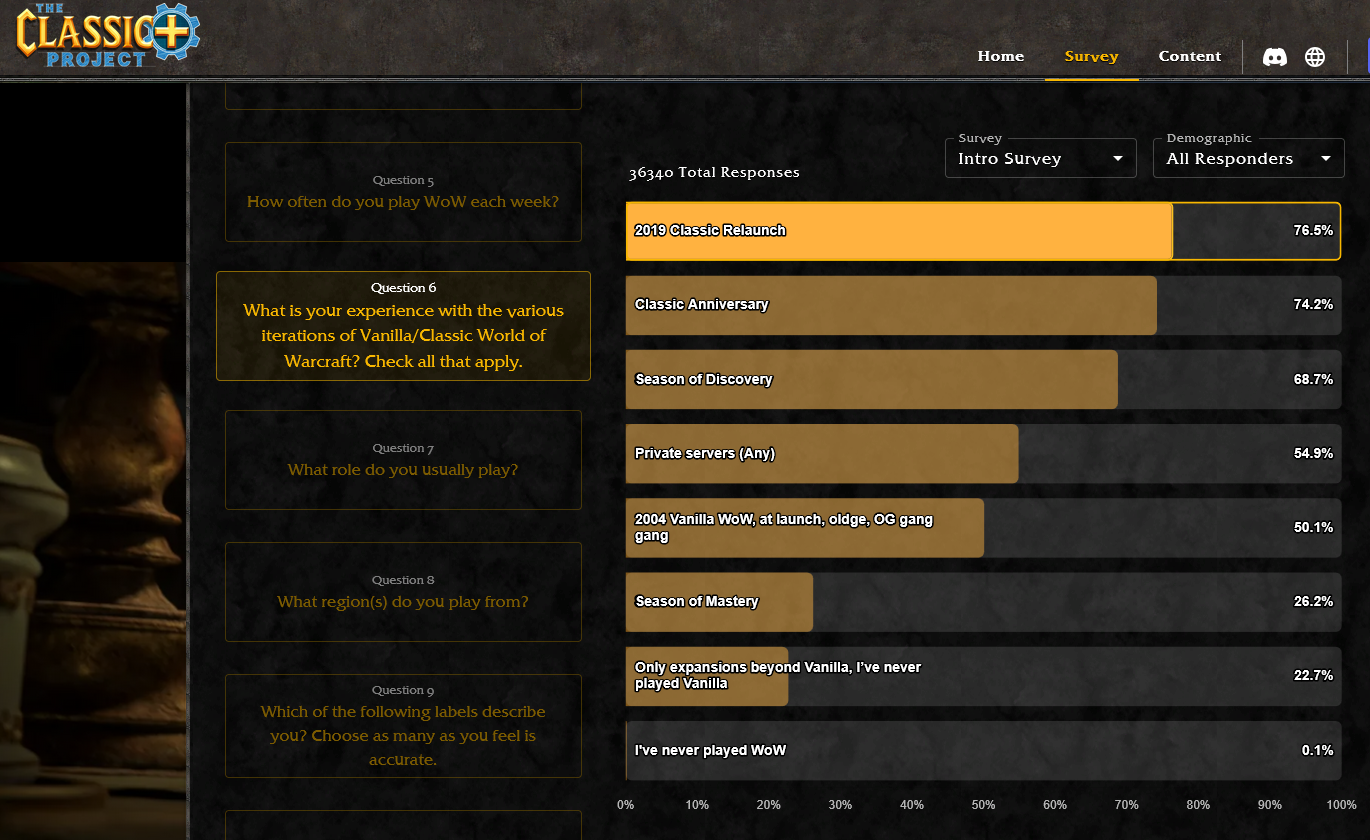Click the 36340 Total Responses text
Screen dimensions: 1370x840
click(x=714, y=173)
